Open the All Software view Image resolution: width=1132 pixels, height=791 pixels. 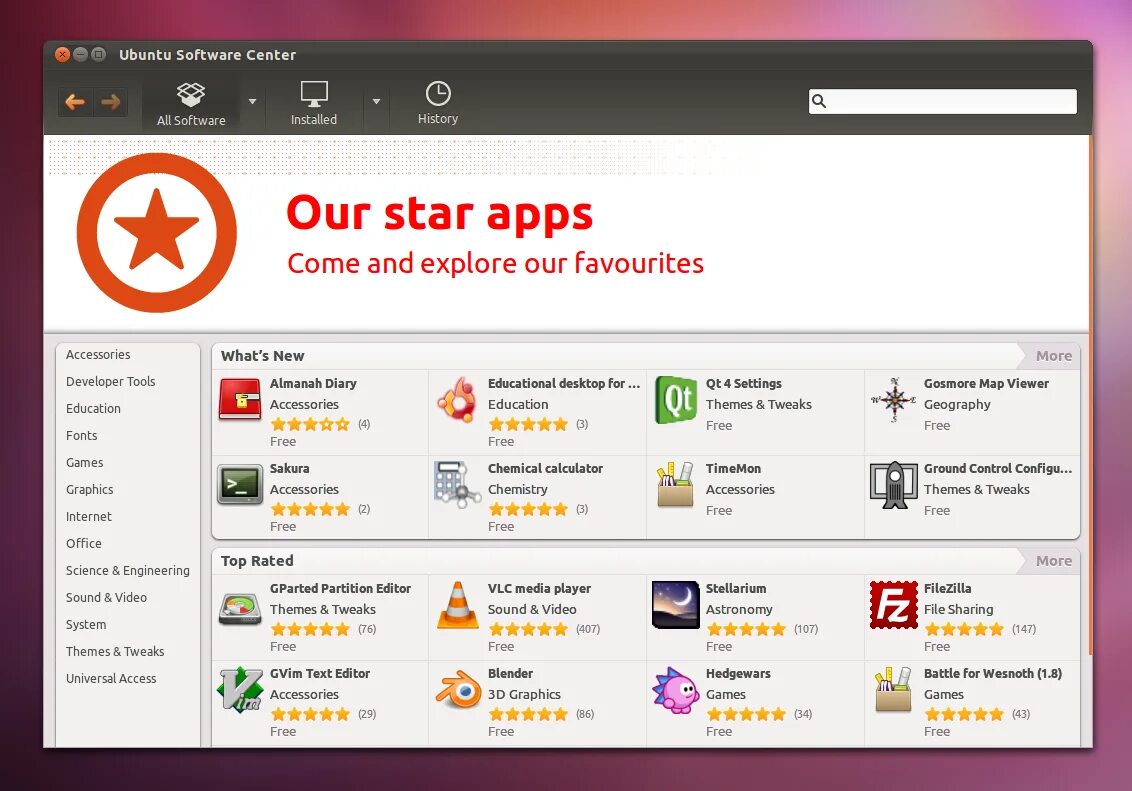tap(191, 103)
